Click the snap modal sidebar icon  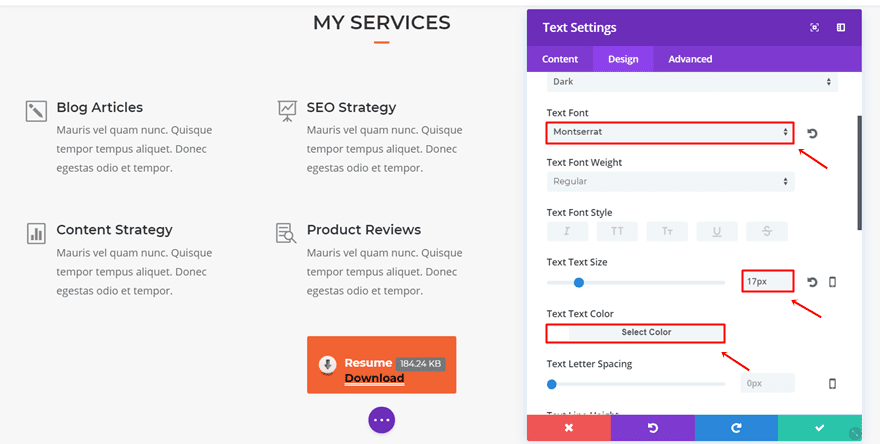841,28
